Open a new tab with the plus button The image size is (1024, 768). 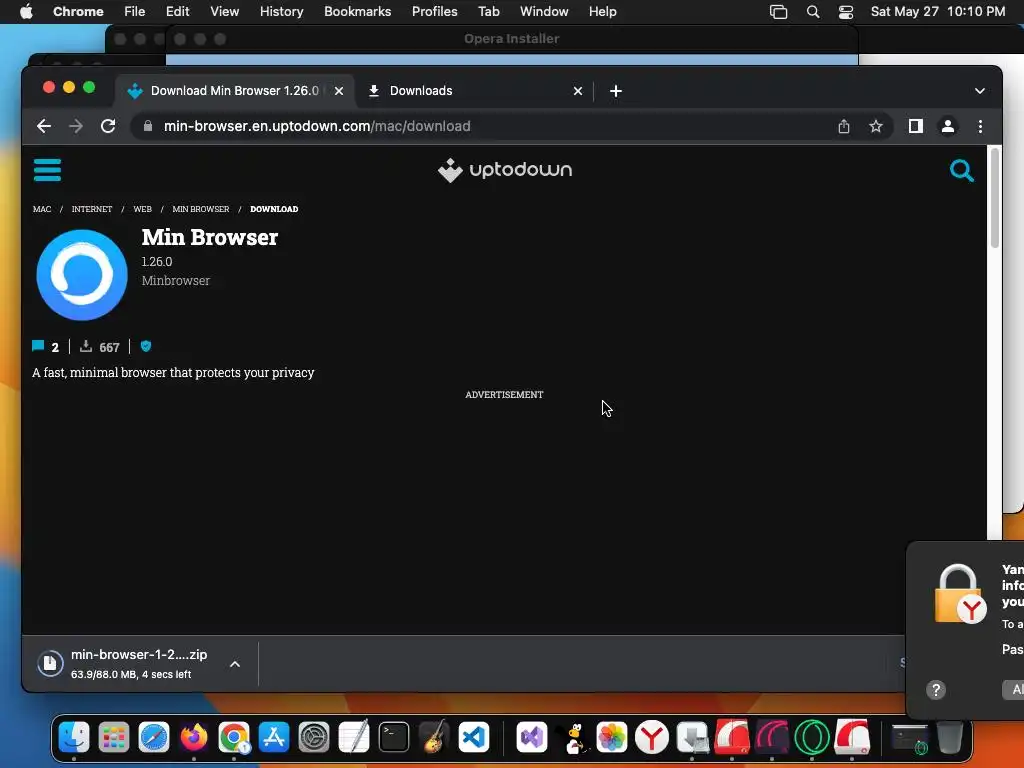616,91
